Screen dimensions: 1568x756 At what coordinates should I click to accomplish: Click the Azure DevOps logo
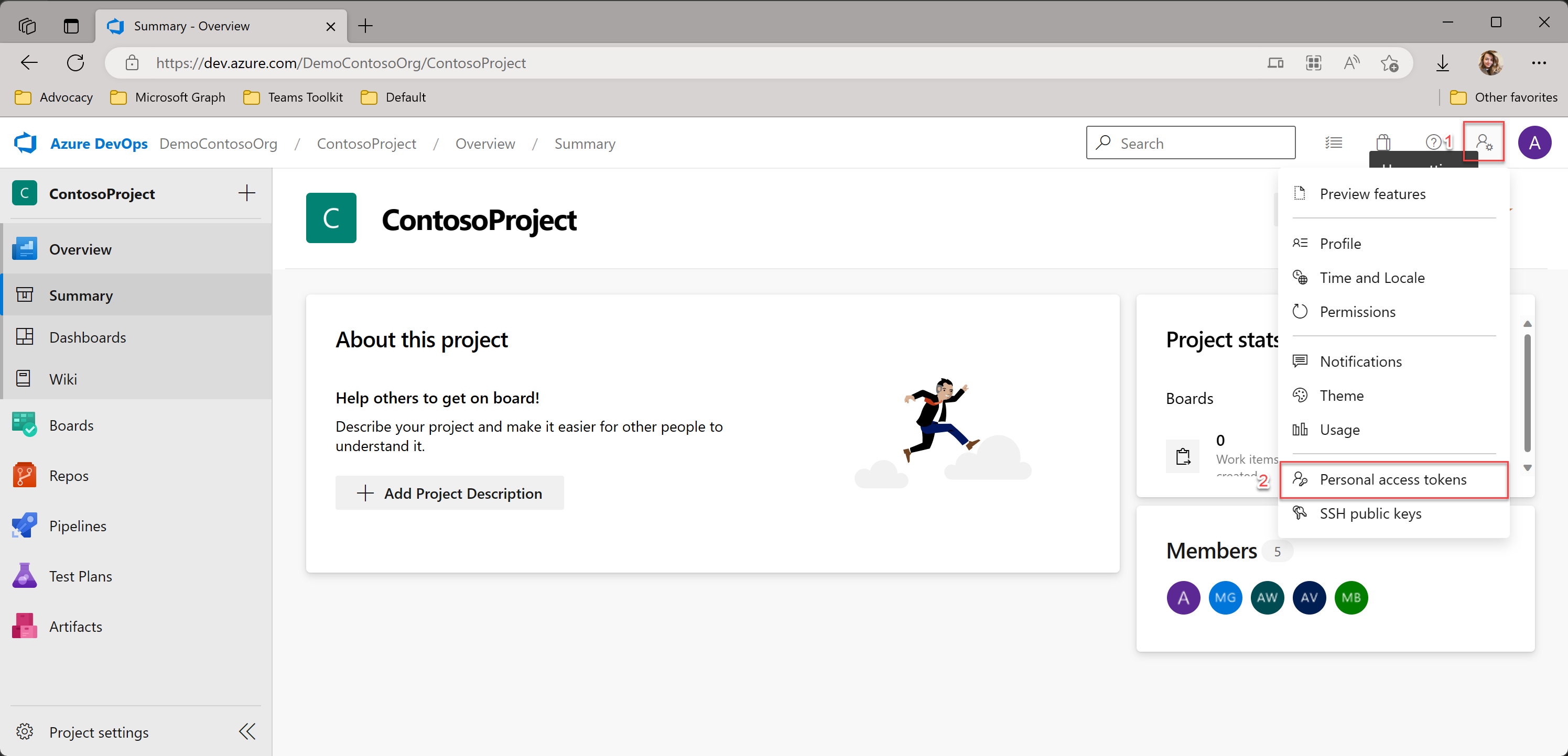pos(26,144)
